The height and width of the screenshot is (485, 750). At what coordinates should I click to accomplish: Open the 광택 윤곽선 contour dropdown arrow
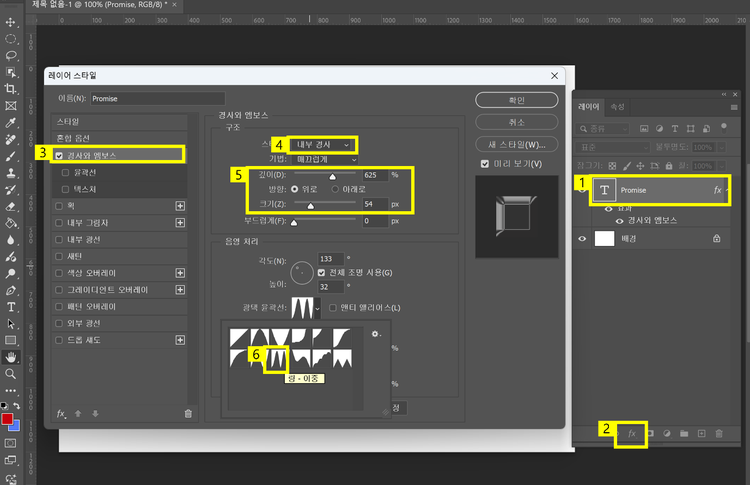coord(317,309)
